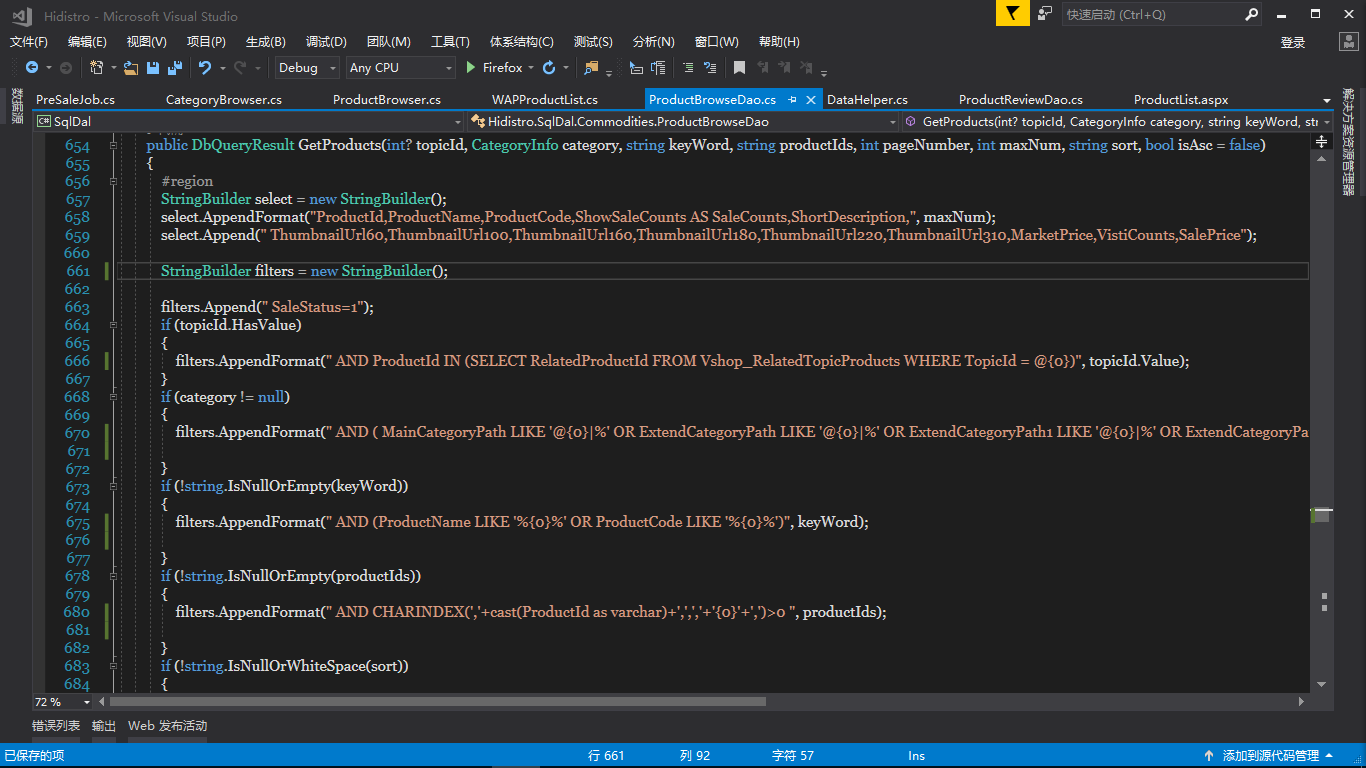Viewport: 1366px width, 768px height.
Task: Click the notifications flag icon
Action: pos(1013,14)
